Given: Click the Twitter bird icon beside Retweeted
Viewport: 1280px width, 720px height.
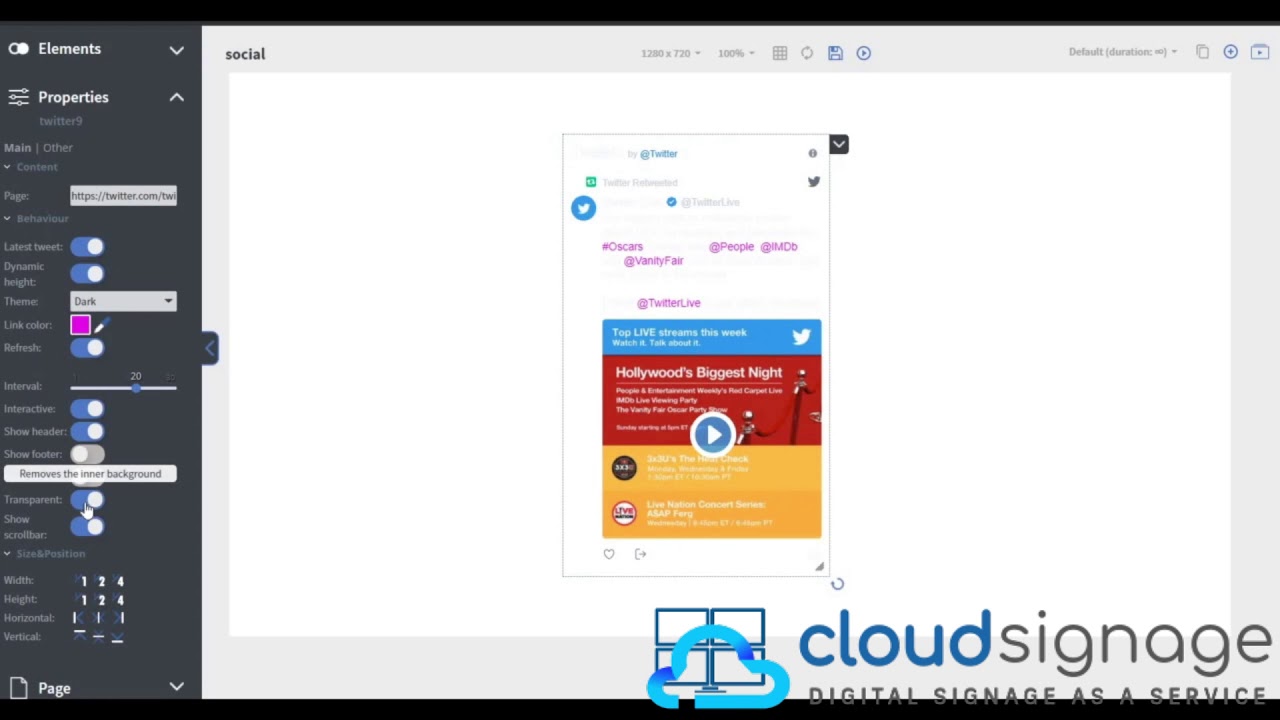Looking at the screenshot, I should [814, 182].
